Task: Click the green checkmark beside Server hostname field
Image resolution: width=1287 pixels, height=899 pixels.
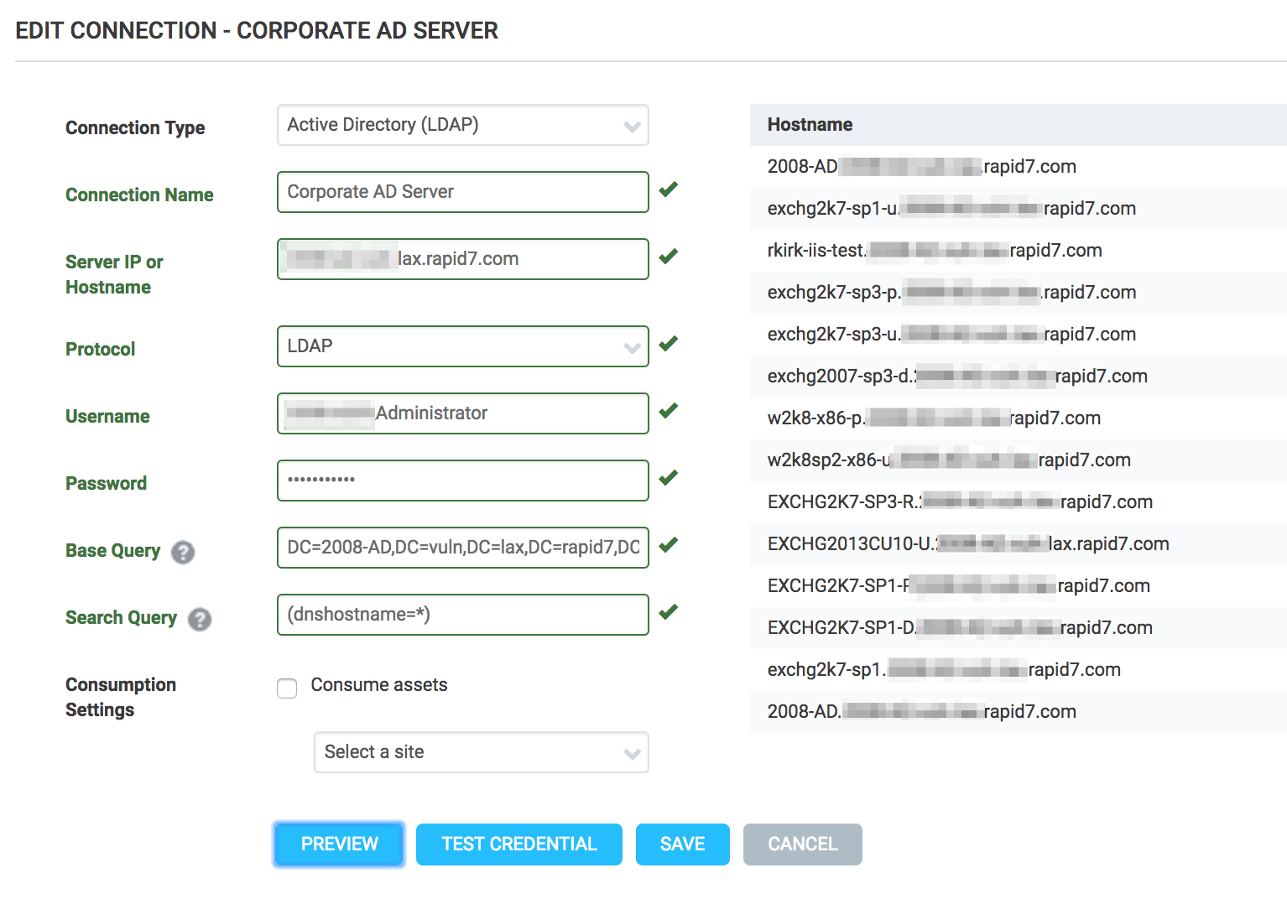Action: [x=669, y=256]
